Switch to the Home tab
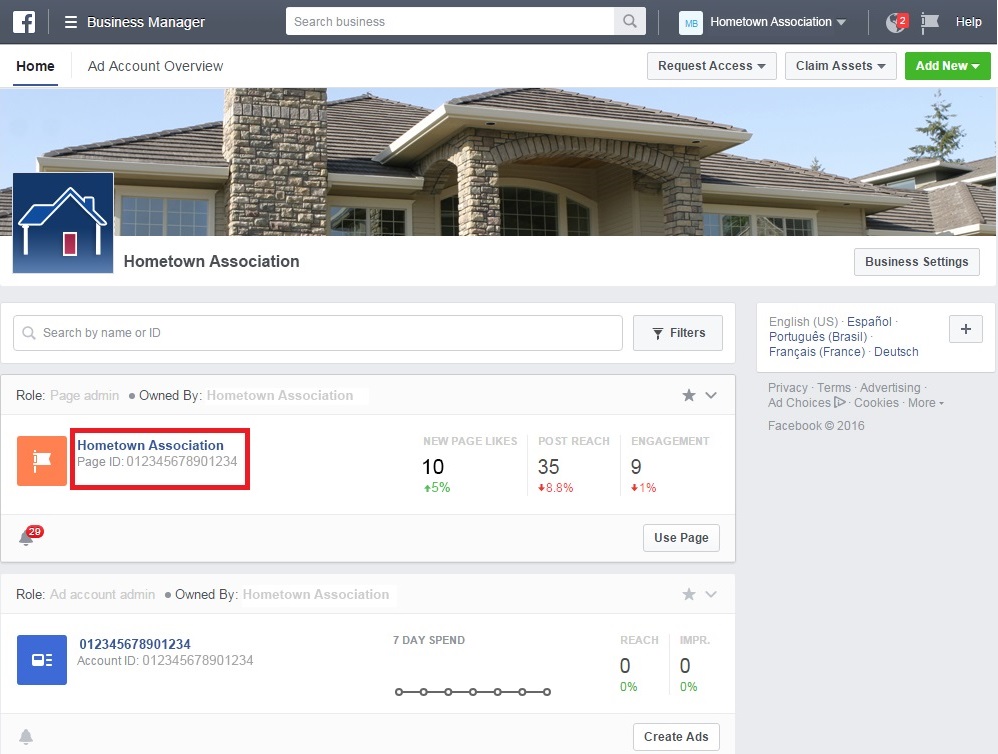Viewport: 998px width, 754px height. point(36,66)
